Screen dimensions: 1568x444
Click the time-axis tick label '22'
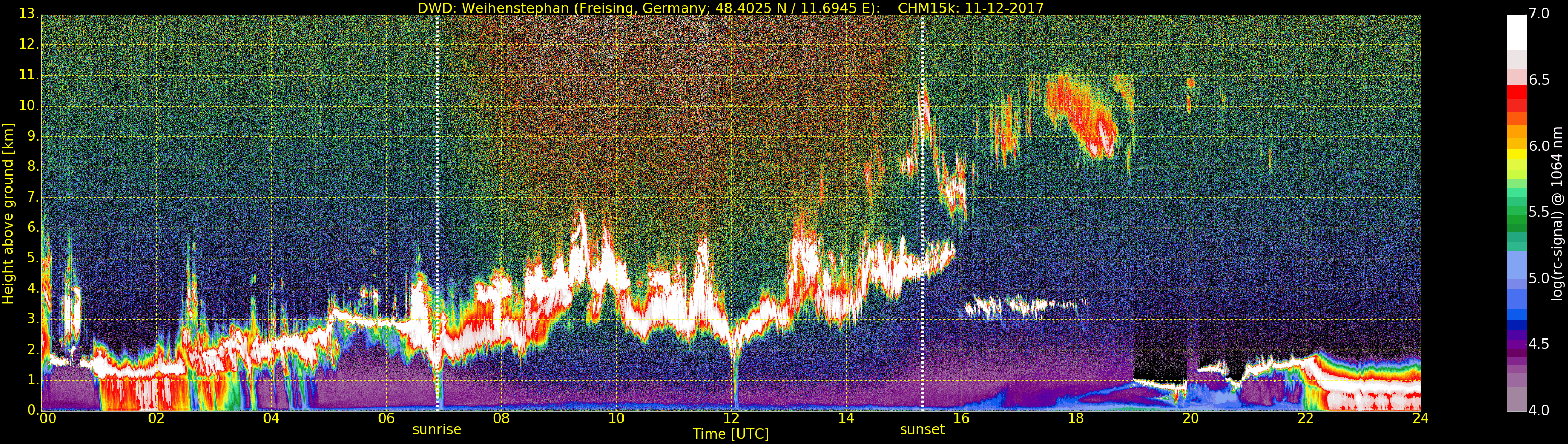[x=1306, y=418]
